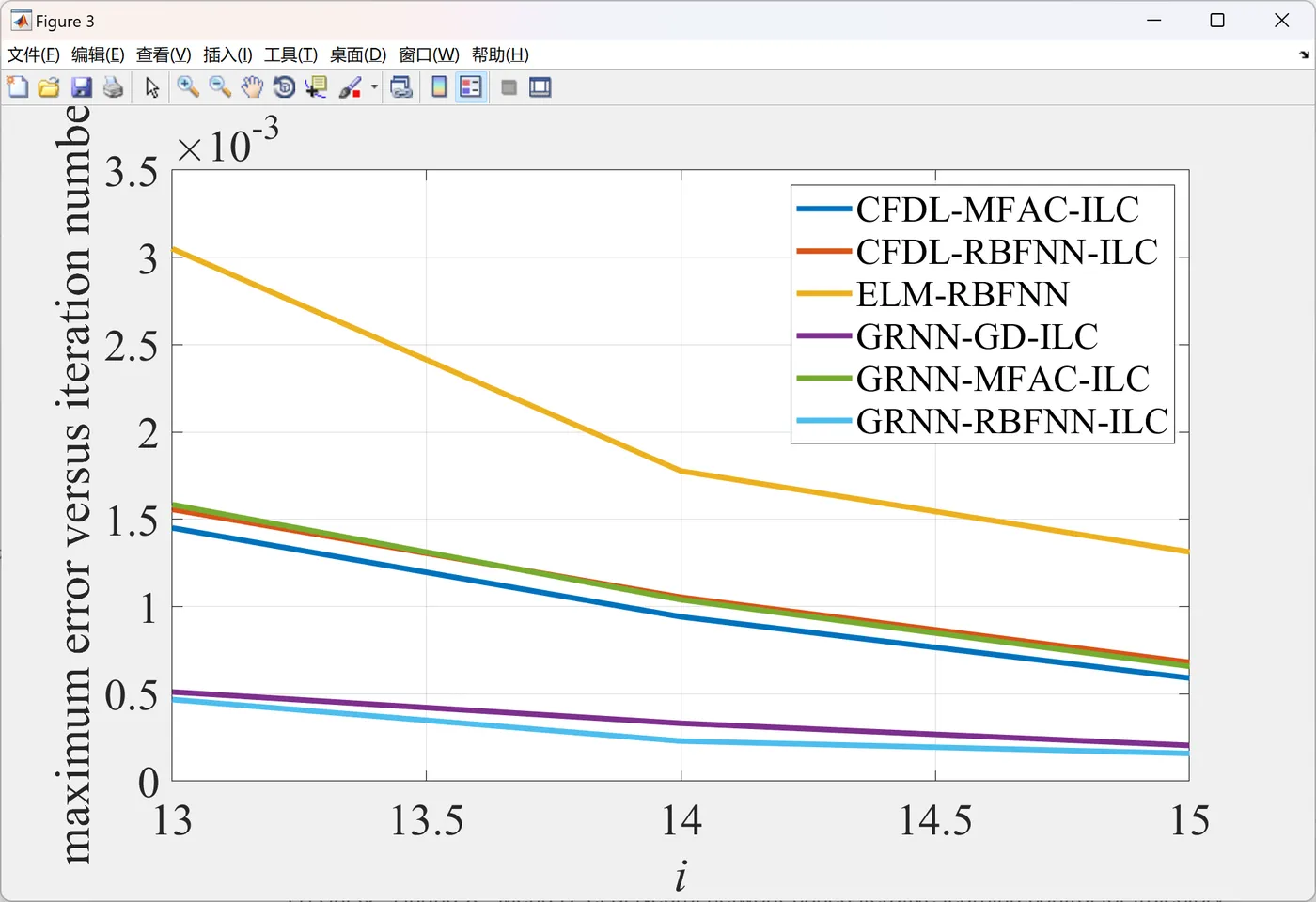
Task: Minimize the Figure 3 window
Action: coord(1154,21)
